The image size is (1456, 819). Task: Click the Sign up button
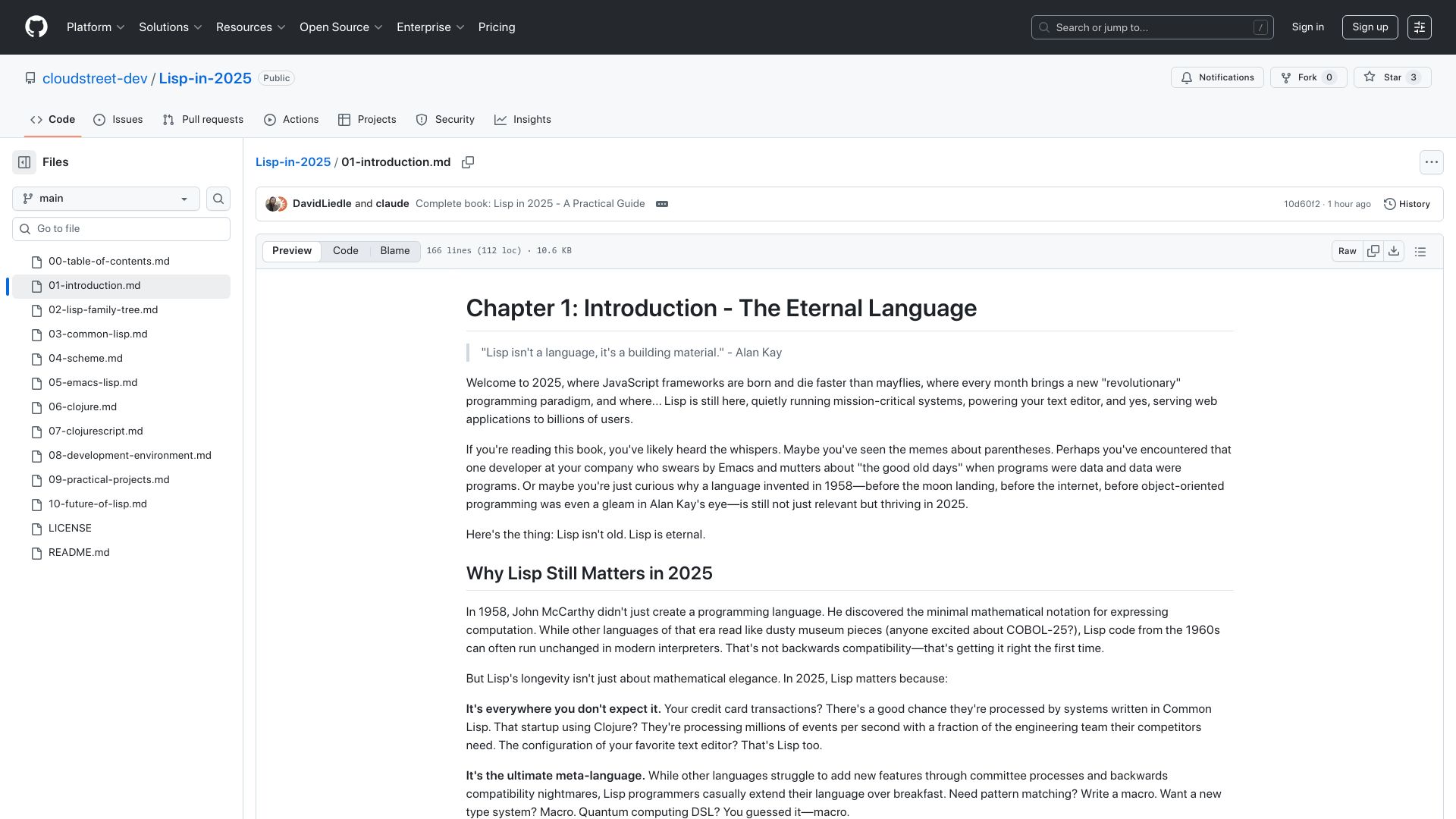(x=1370, y=27)
